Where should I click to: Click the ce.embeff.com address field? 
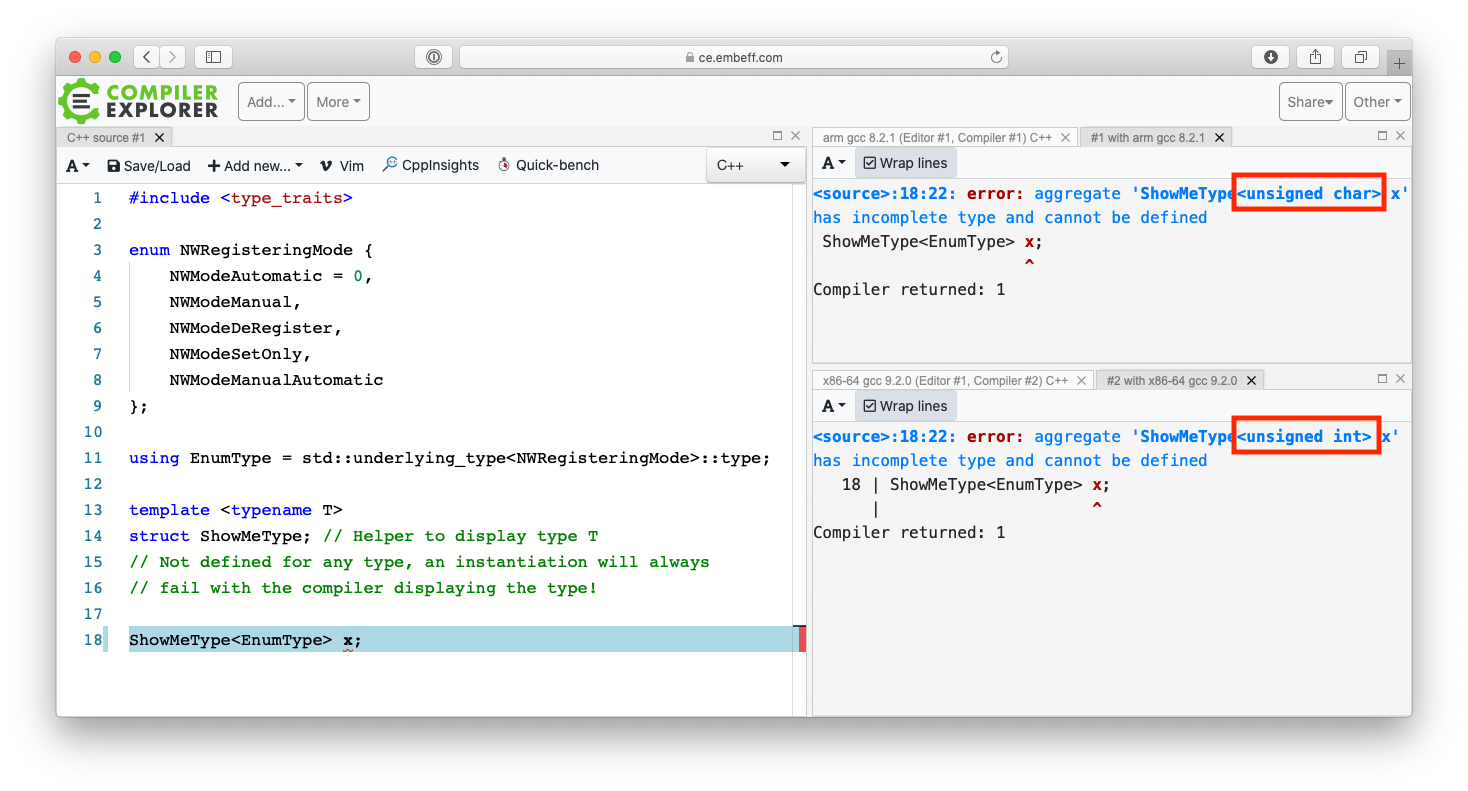pos(733,57)
